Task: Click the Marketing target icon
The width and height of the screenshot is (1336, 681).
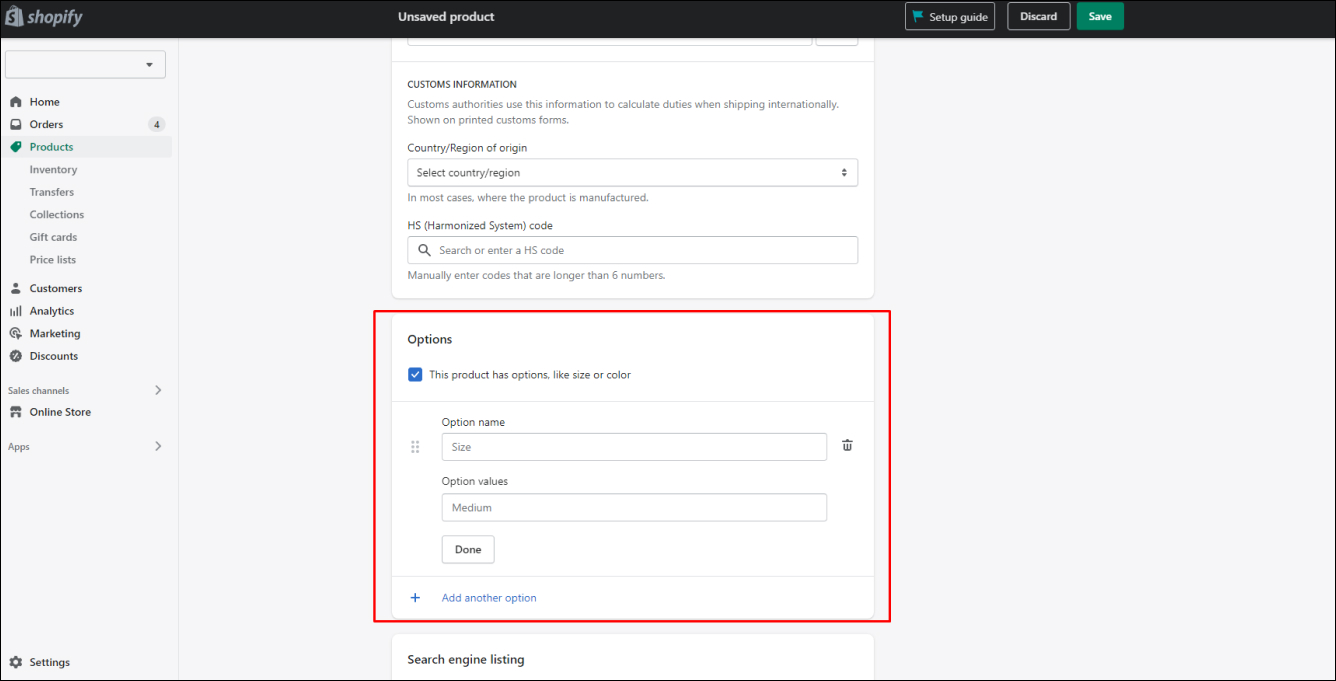Action: click(16, 334)
